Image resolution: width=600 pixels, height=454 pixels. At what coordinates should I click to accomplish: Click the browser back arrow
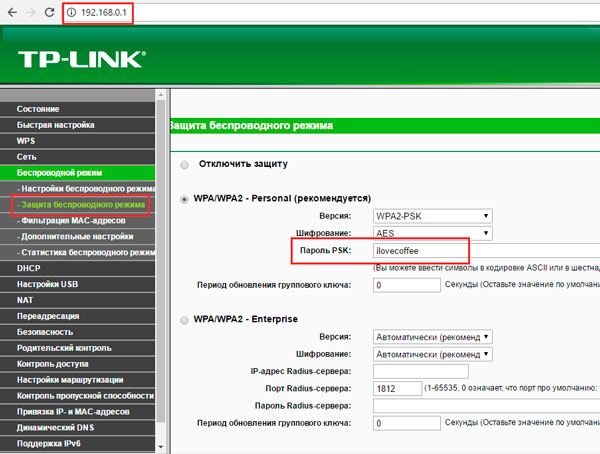(11, 14)
